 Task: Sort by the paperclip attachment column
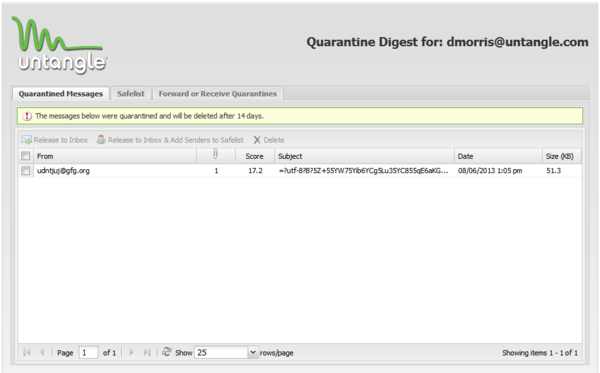point(215,156)
